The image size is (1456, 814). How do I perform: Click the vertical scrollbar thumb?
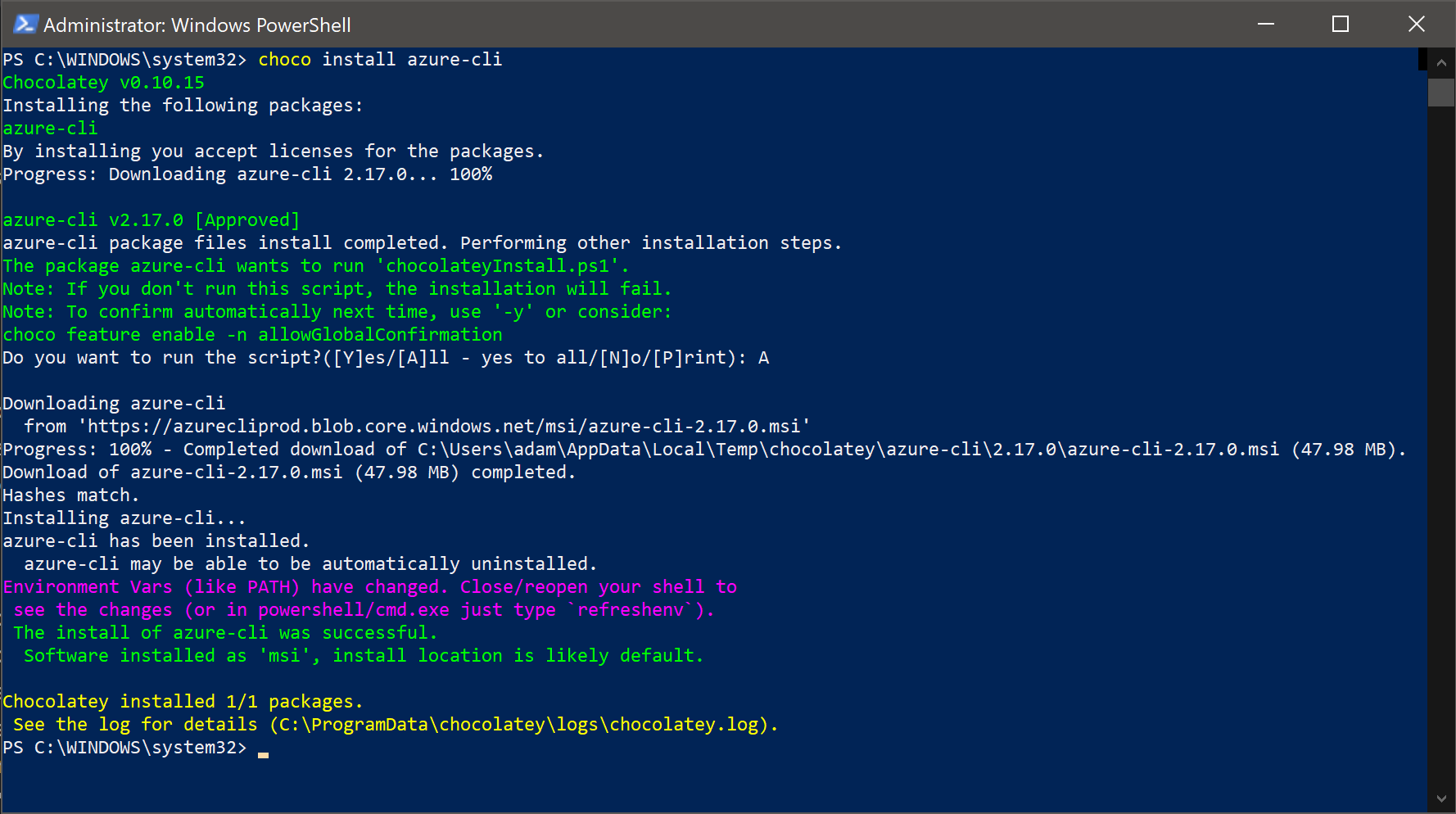tap(1441, 92)
